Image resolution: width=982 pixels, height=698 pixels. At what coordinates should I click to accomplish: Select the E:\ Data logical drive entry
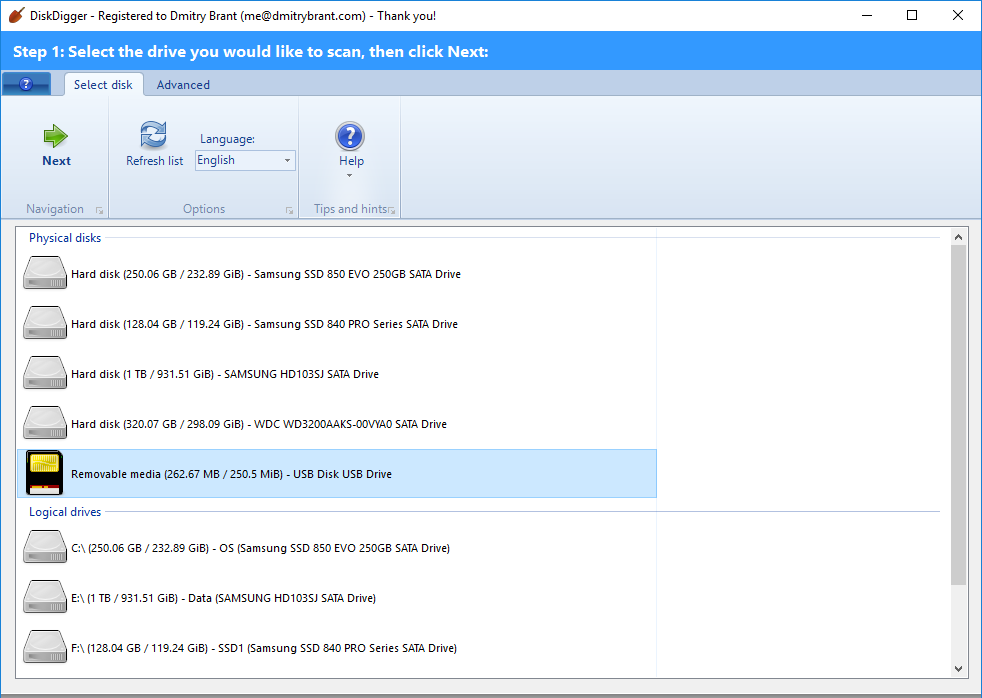tap(223, 598)
